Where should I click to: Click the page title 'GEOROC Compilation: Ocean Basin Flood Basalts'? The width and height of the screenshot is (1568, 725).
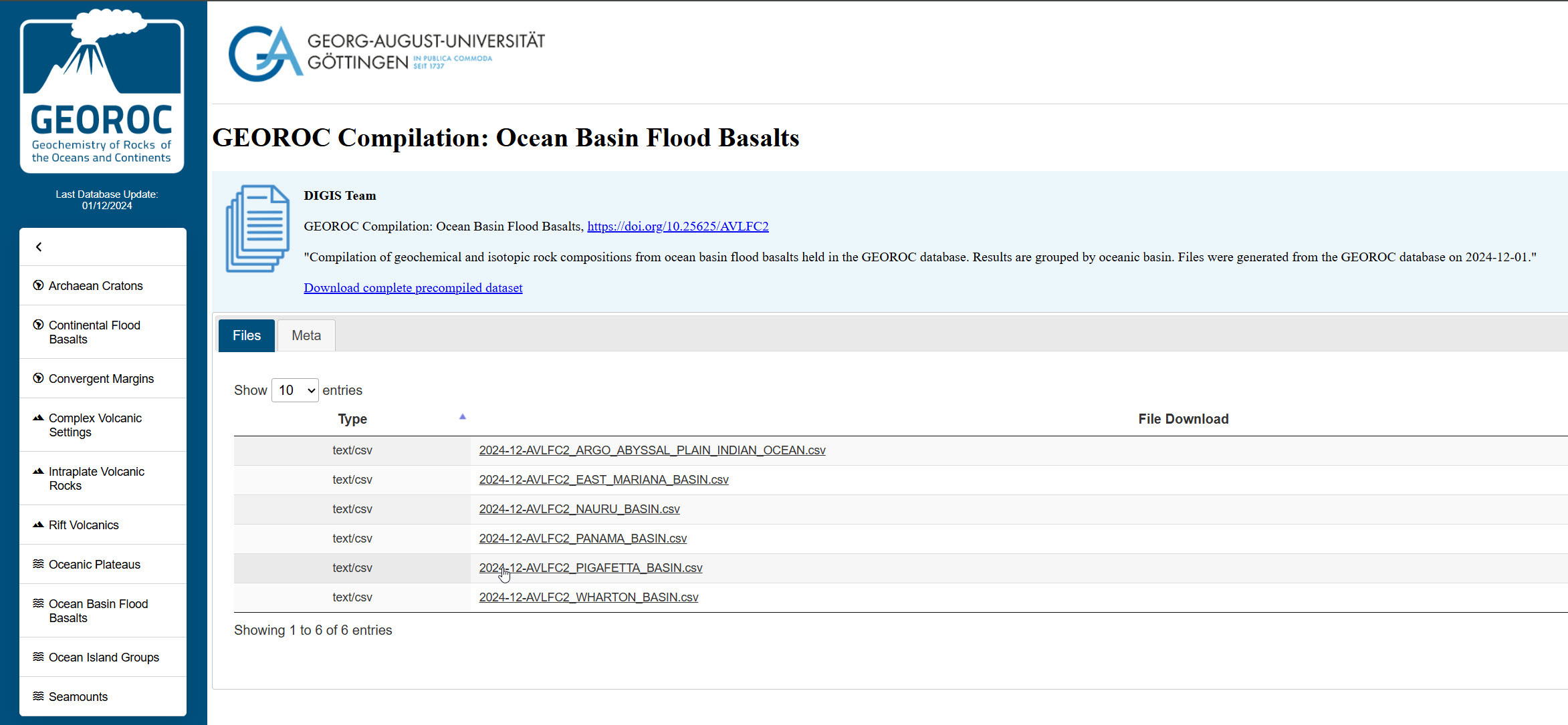pyautogui.click(x=506, y=138)
